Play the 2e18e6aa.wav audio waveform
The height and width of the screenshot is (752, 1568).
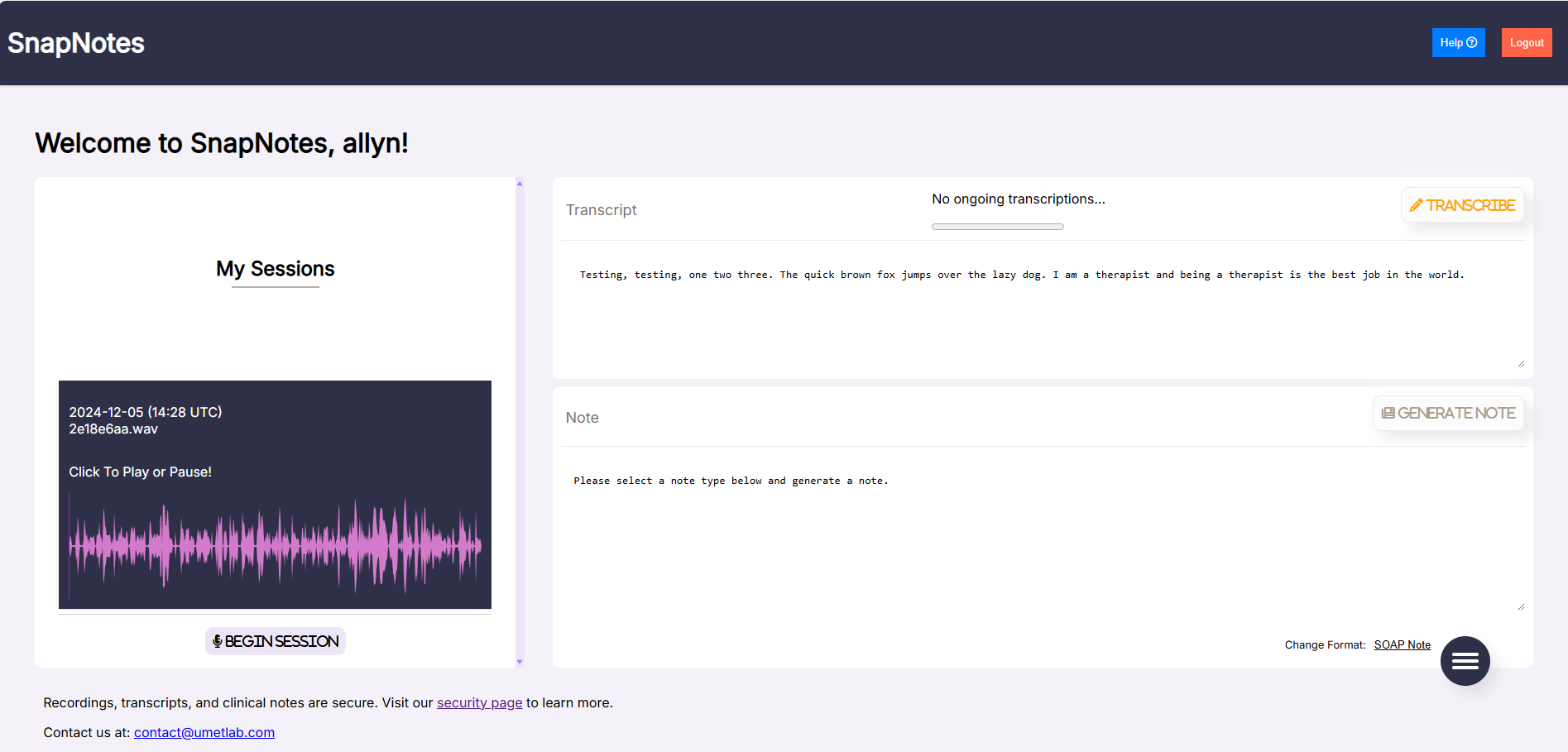pyautogui.click(x=275, y=545)
